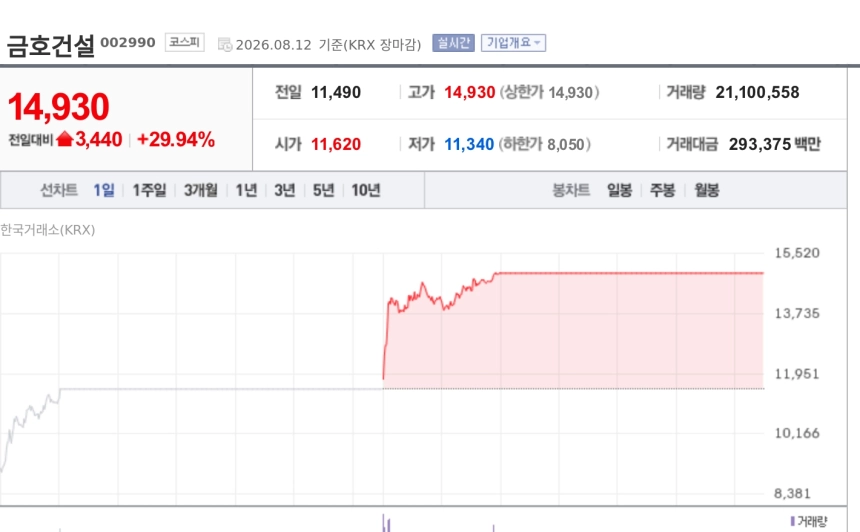Click the 코스피 market badge
This screenshot has width=860, height=532.
coord(185,42)
